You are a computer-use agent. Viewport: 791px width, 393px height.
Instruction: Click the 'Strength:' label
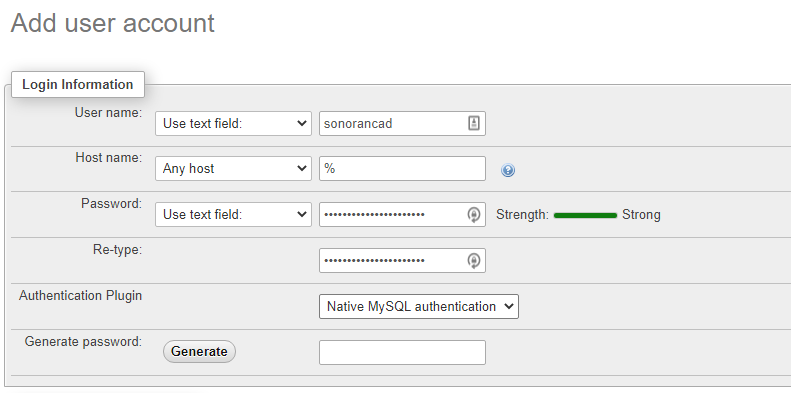coord(522,215)
